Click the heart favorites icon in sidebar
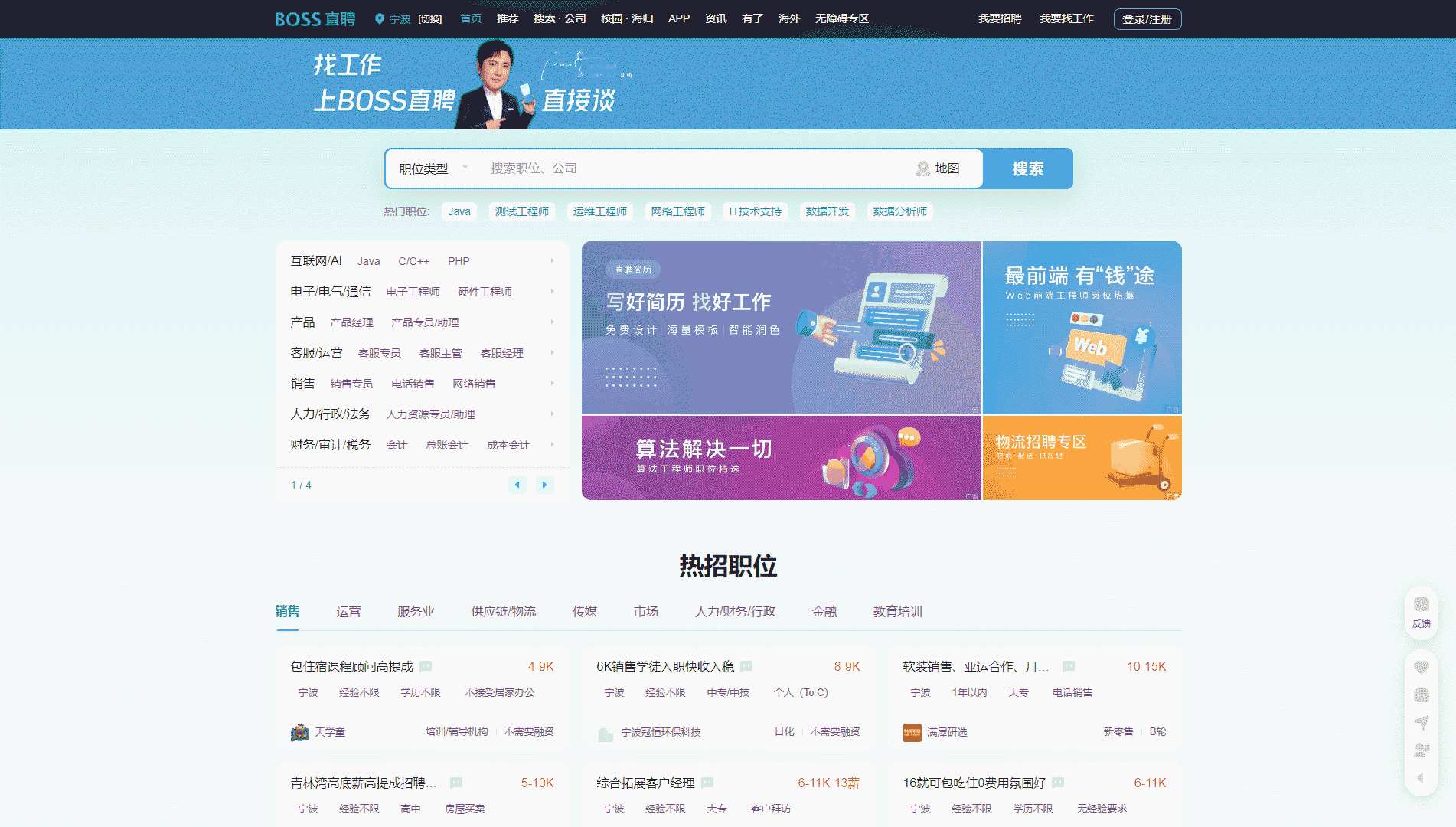Screen dimensions: 1456x827 click(1422, 667)
